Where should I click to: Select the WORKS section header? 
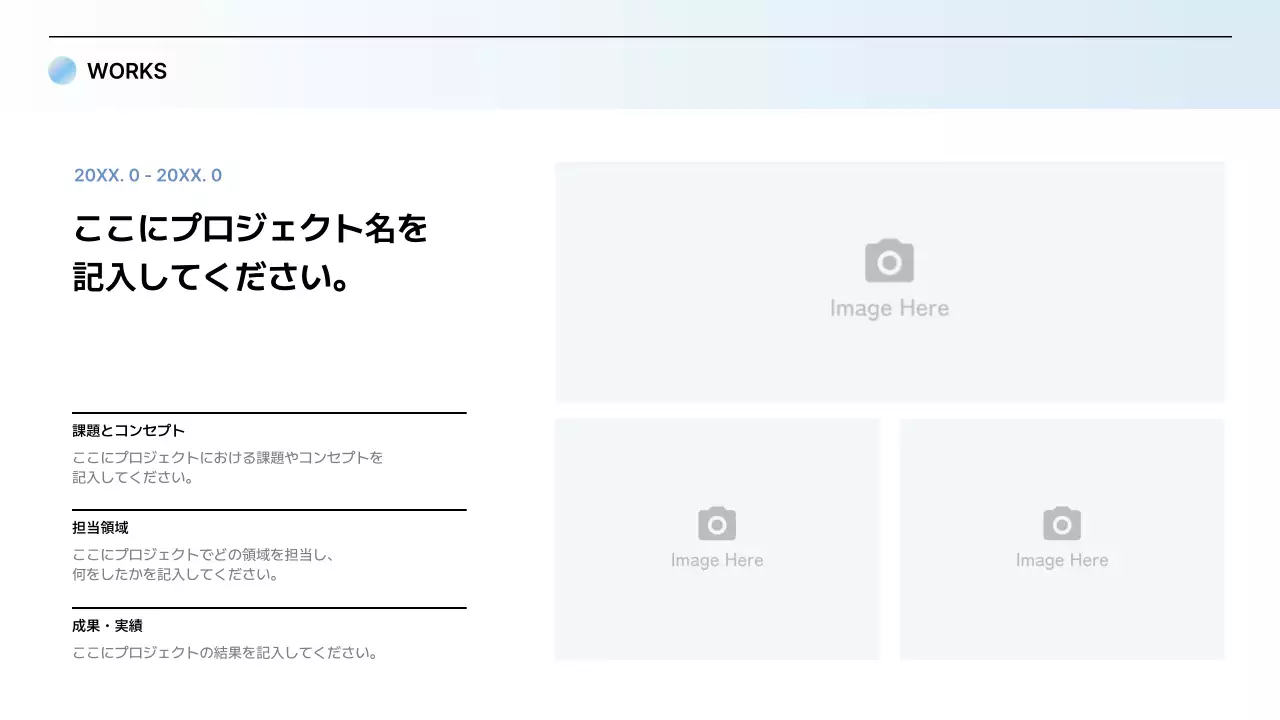click(x=127, y=71)
